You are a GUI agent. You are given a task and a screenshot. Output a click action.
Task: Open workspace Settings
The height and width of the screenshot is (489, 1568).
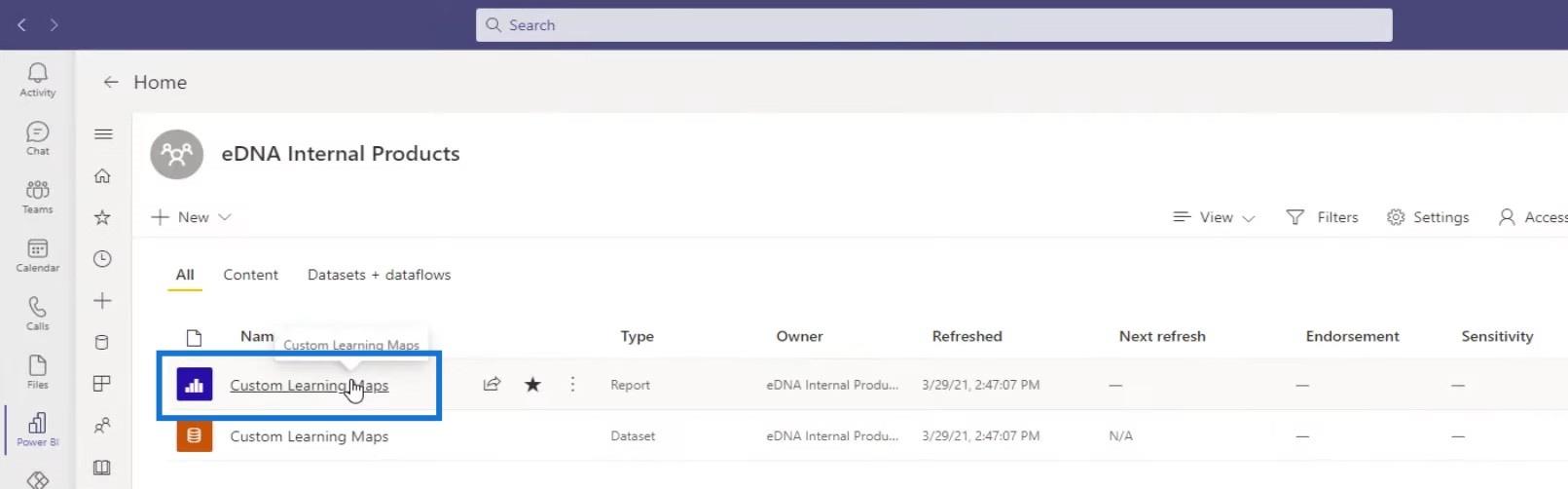[x=1428, y=217]
